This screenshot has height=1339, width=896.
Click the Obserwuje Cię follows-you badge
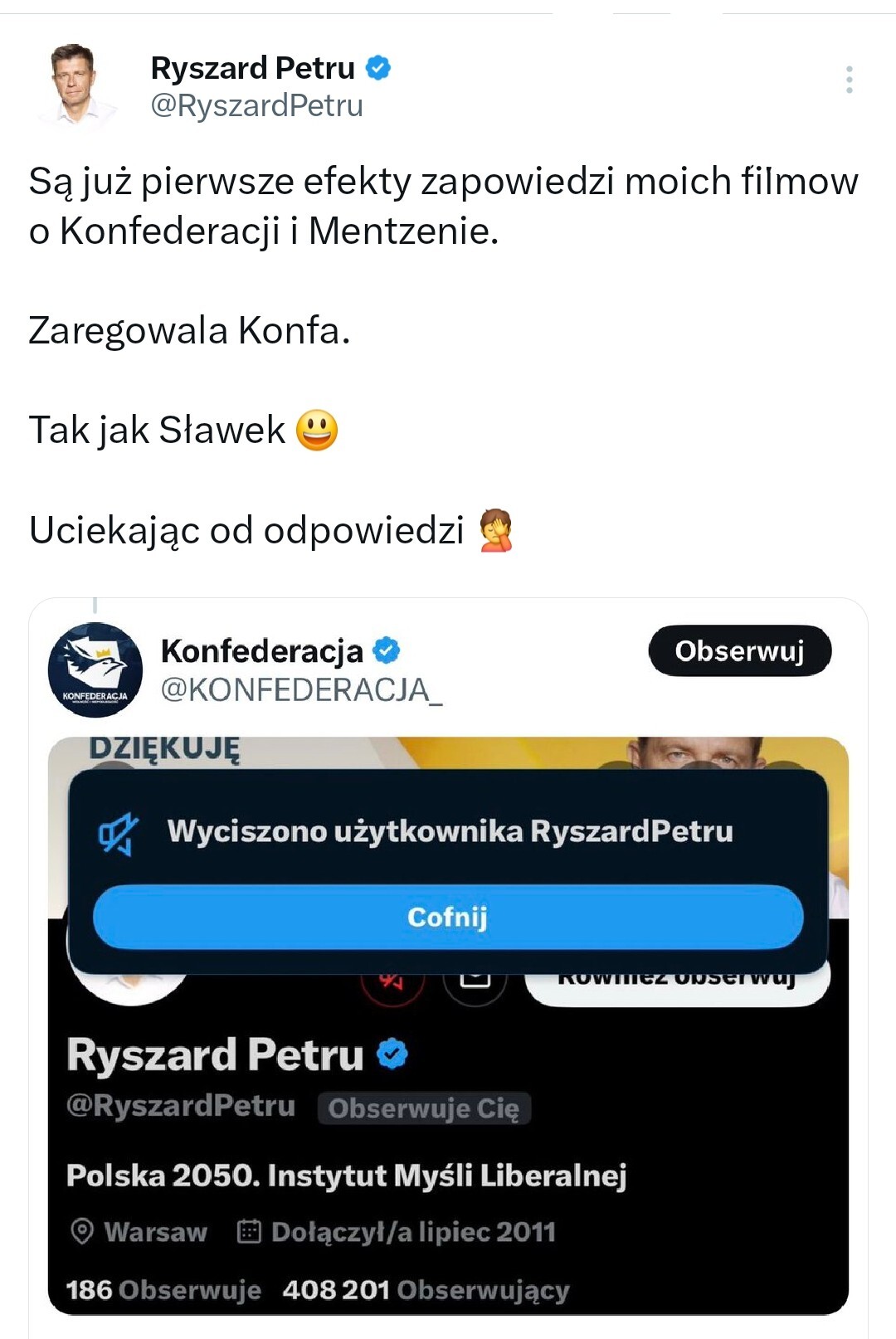pos(424,1108)
